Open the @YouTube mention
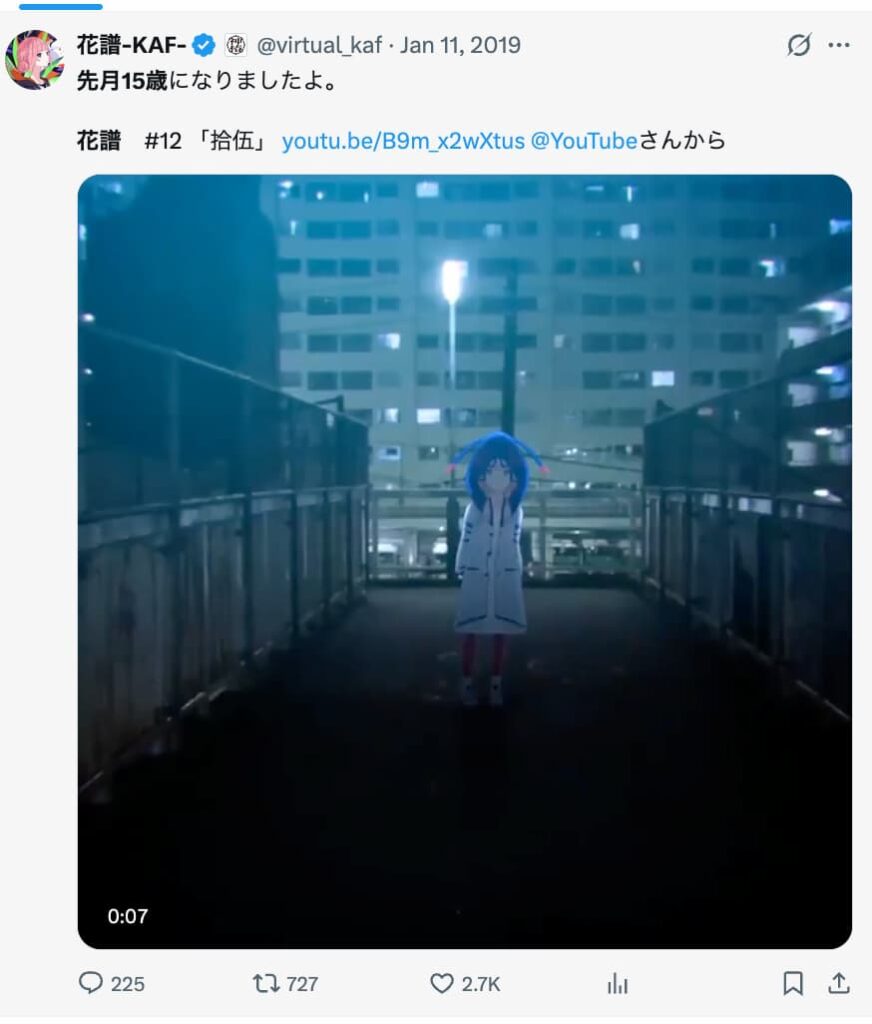The width and height of the screenshot is (872, 1024). (583, 140)
